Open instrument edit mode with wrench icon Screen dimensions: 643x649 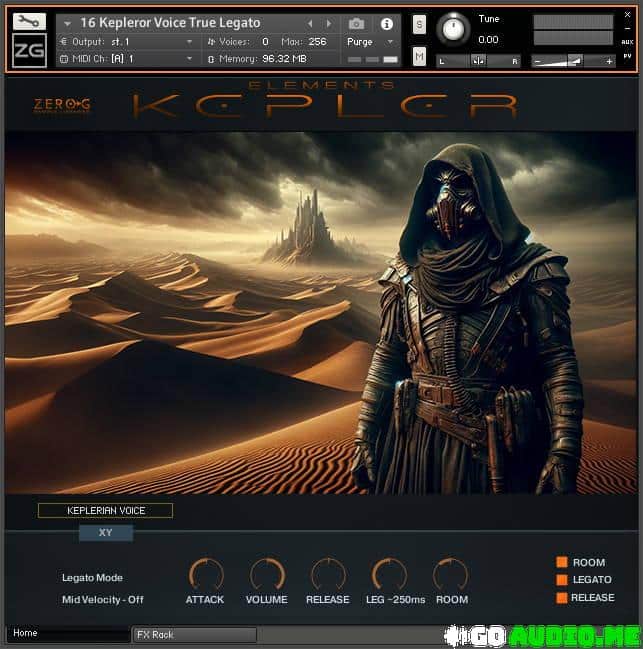29,21
